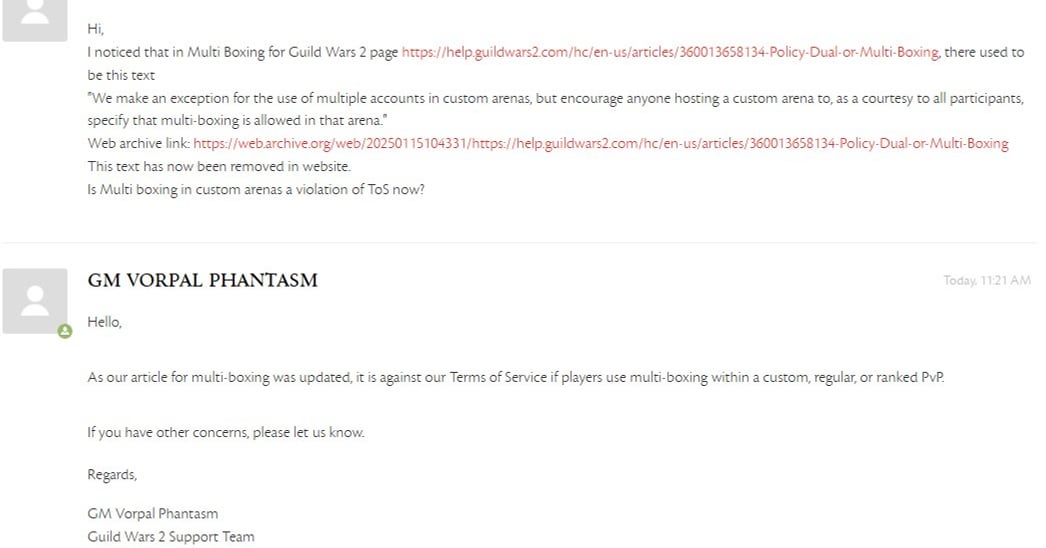Open the help.guildwars2.com Dual-or-Multi-Boxing policy link

click(670, 52)
